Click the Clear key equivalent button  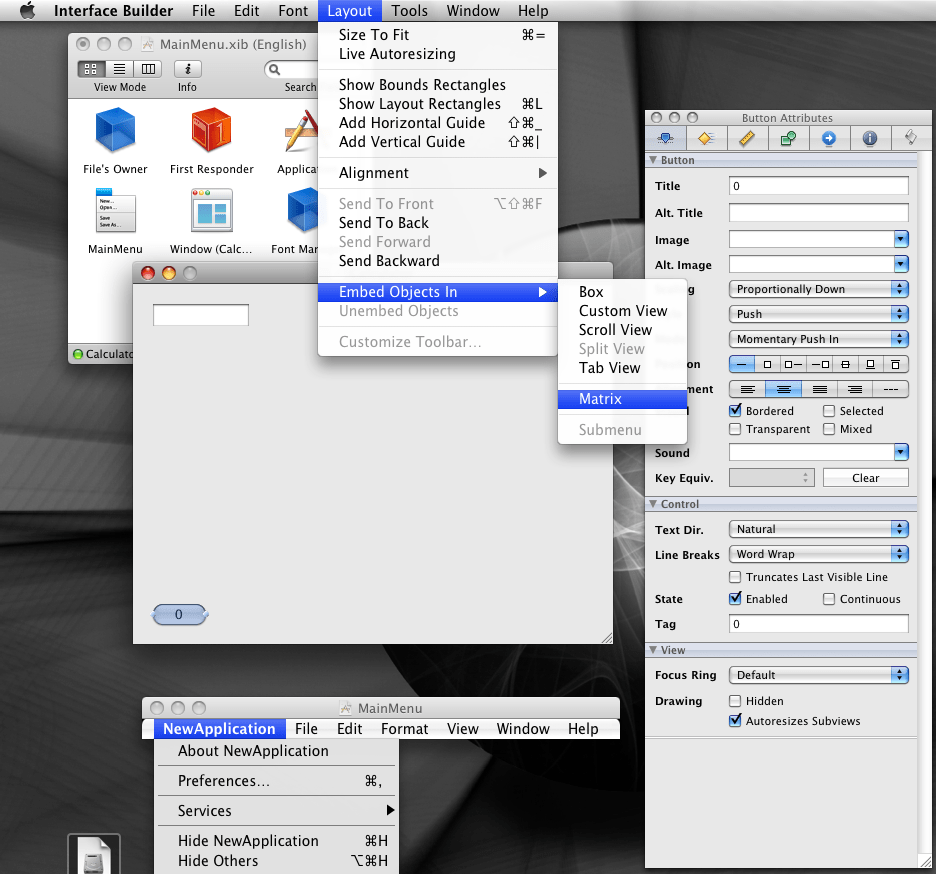(x=866, y=478)
